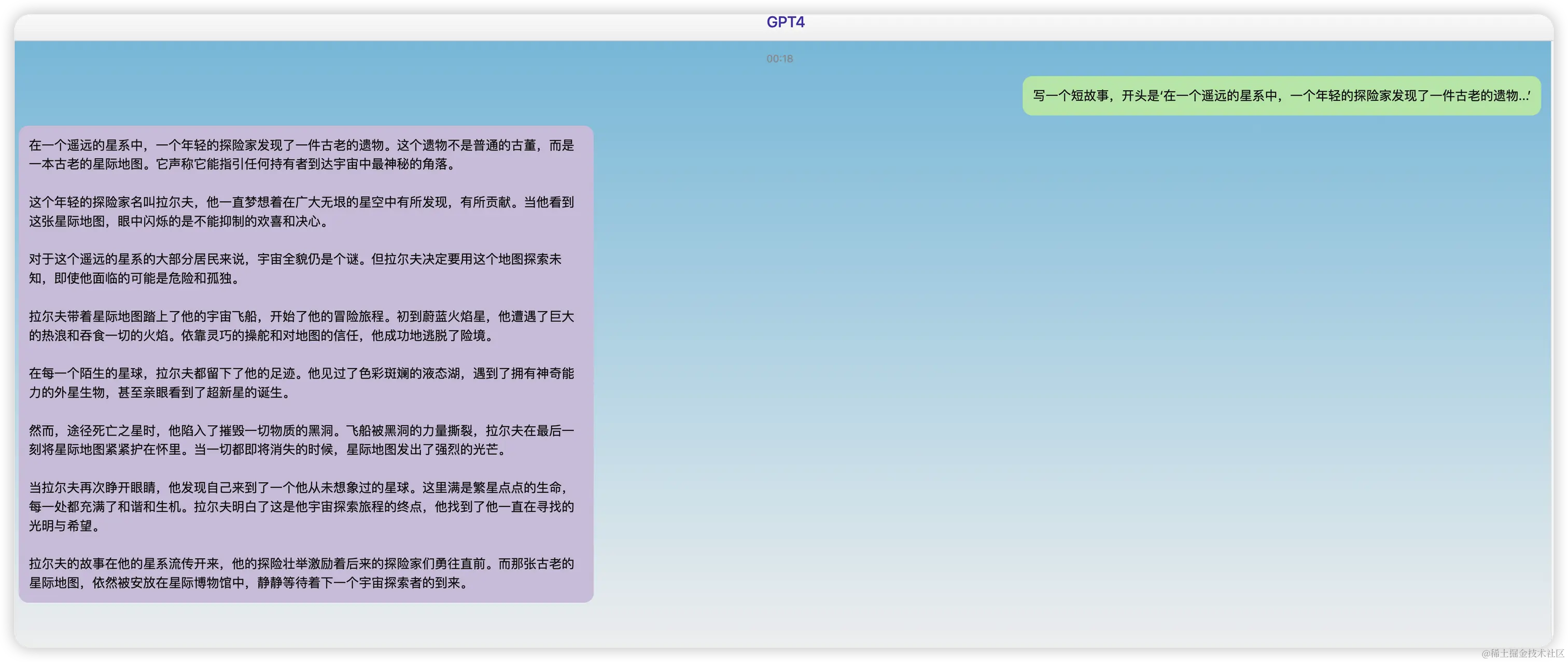Screen dimensions: 1568x662
Task: Click the line introducing 探险家名叫拉尔夫
Action: point(301,202)
